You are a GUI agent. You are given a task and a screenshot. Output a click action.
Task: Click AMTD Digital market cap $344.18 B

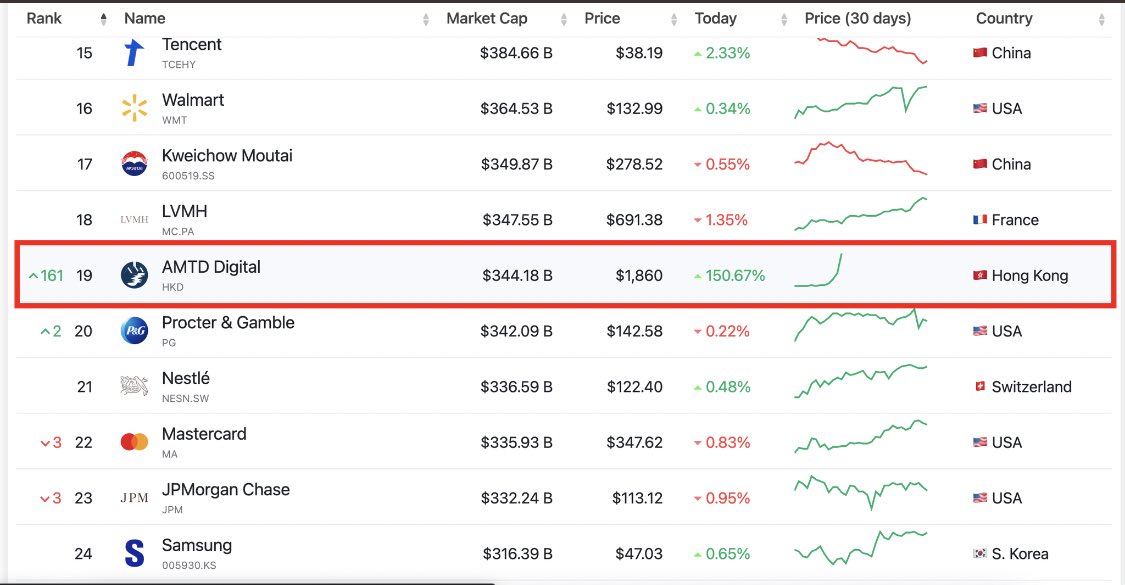517,276
